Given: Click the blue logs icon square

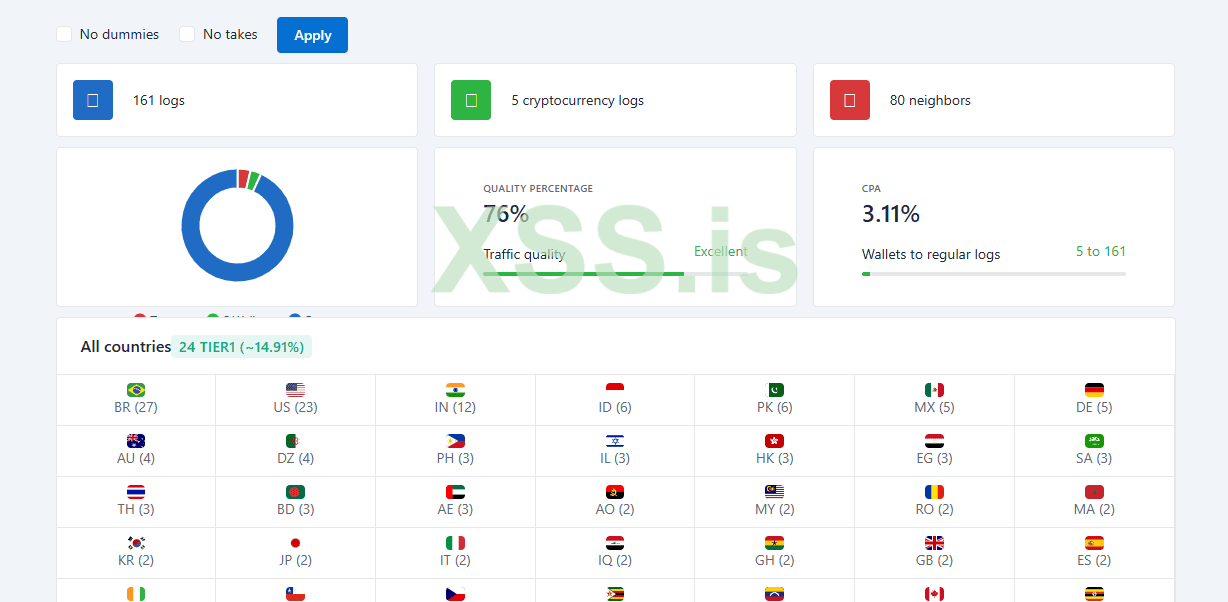Looking at the screenshot, I should (x=93, y=100).
